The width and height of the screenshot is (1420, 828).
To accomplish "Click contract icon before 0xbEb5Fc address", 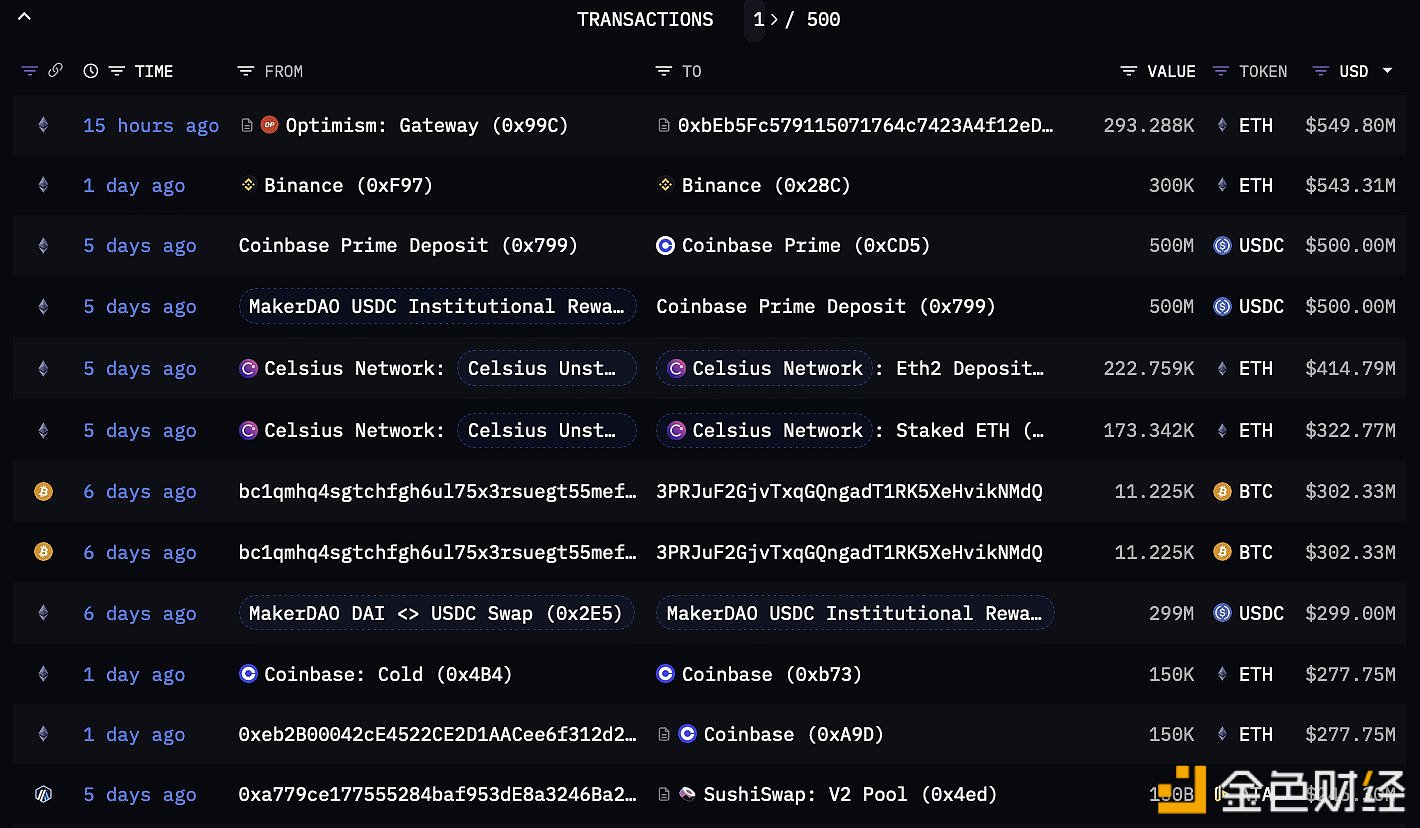I will (x=664, y=125).
